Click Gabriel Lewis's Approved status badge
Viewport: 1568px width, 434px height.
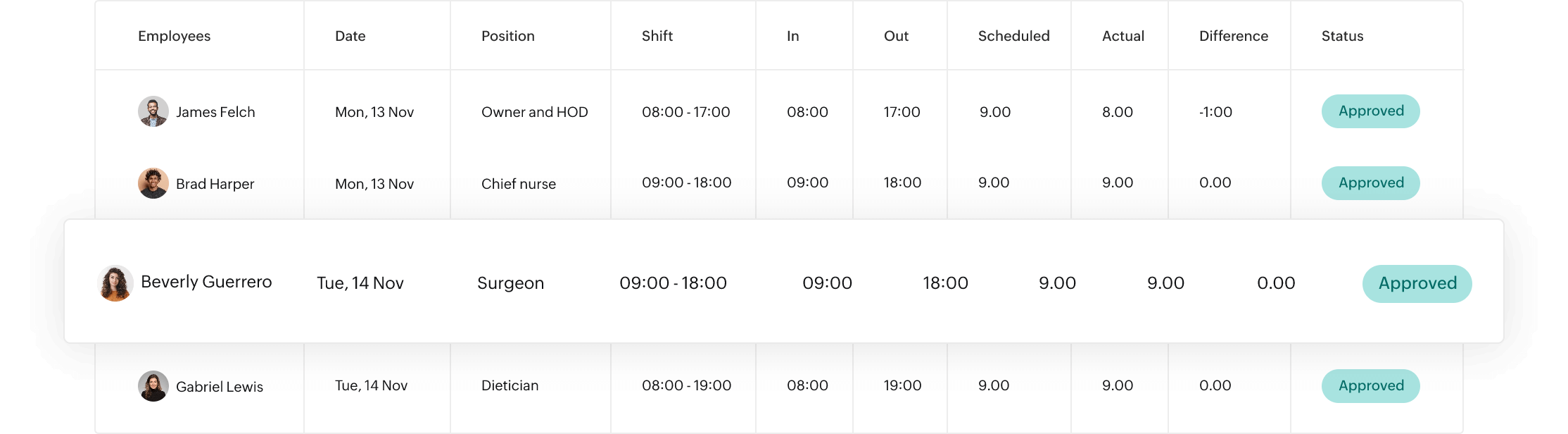(x=1370, y=386)
